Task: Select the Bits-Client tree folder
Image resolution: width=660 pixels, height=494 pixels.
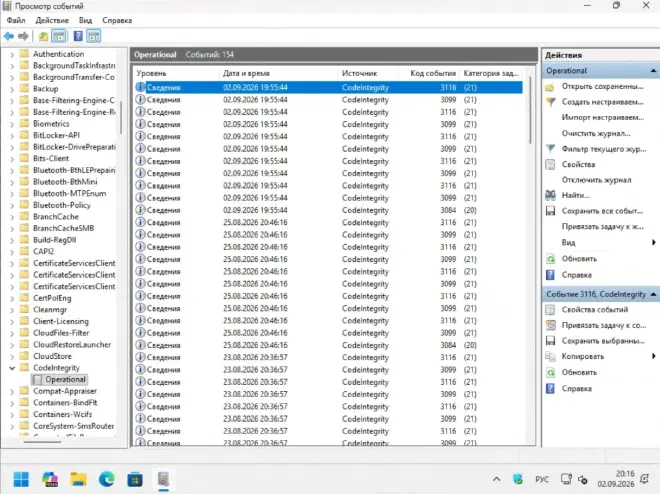Action: pos(51,159)
